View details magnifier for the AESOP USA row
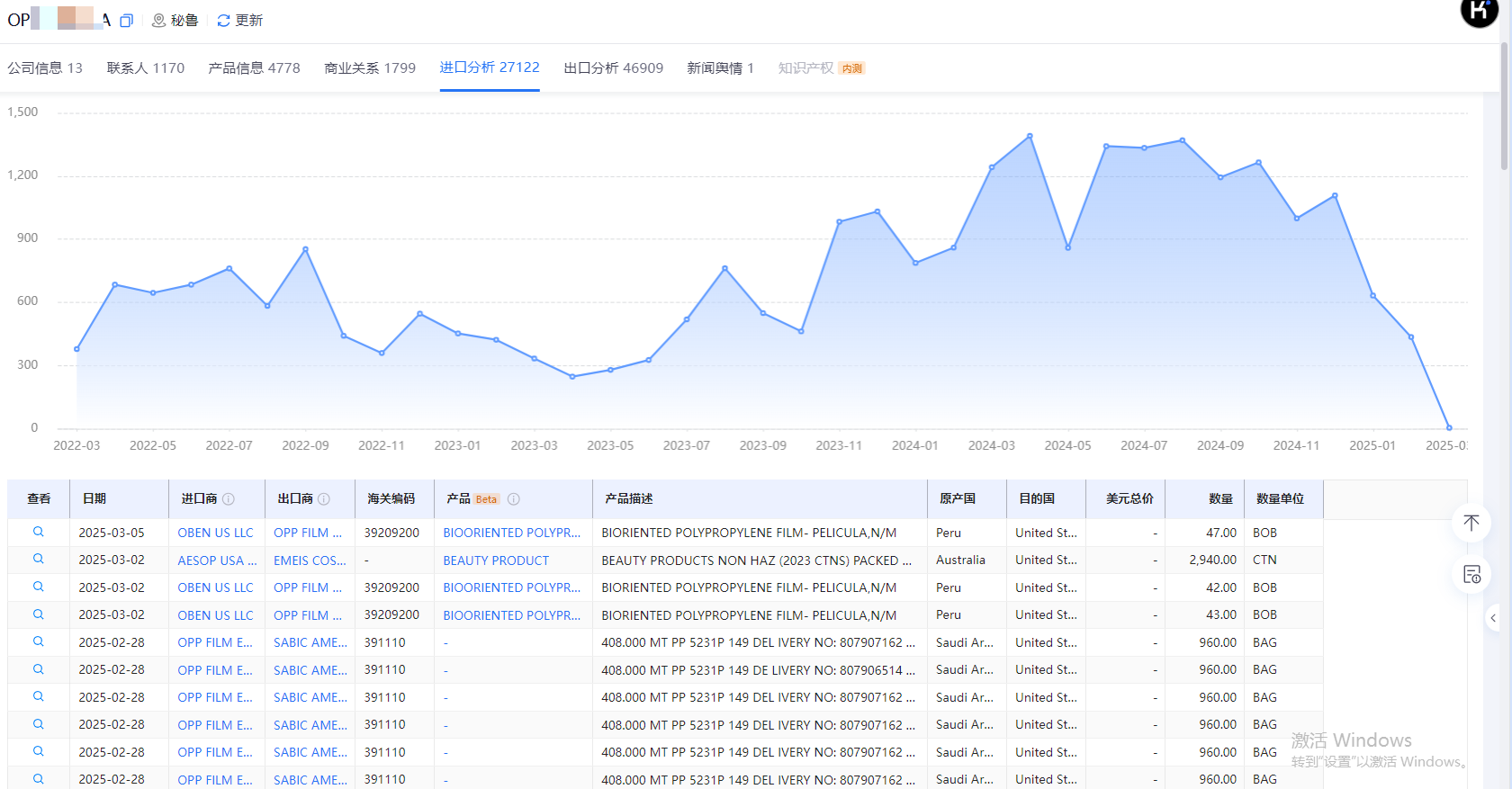 (39, 560)
